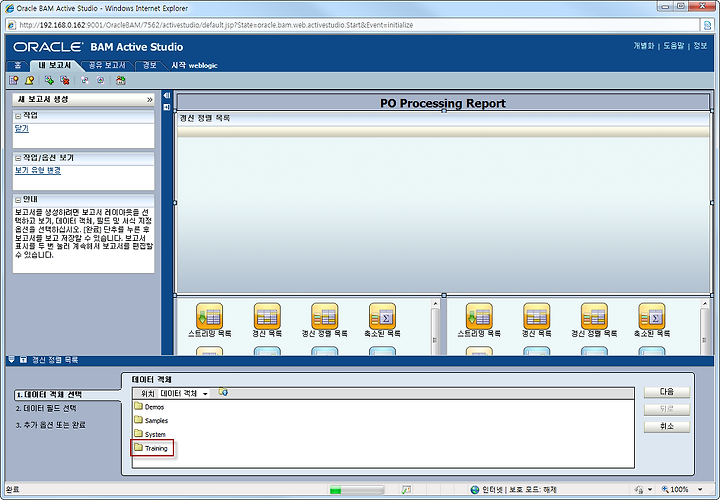Viewport: 720px width, 500px height.
Task: Select 갱신 정렬 목록 view in left pane
Action: [x=324, y=320]
